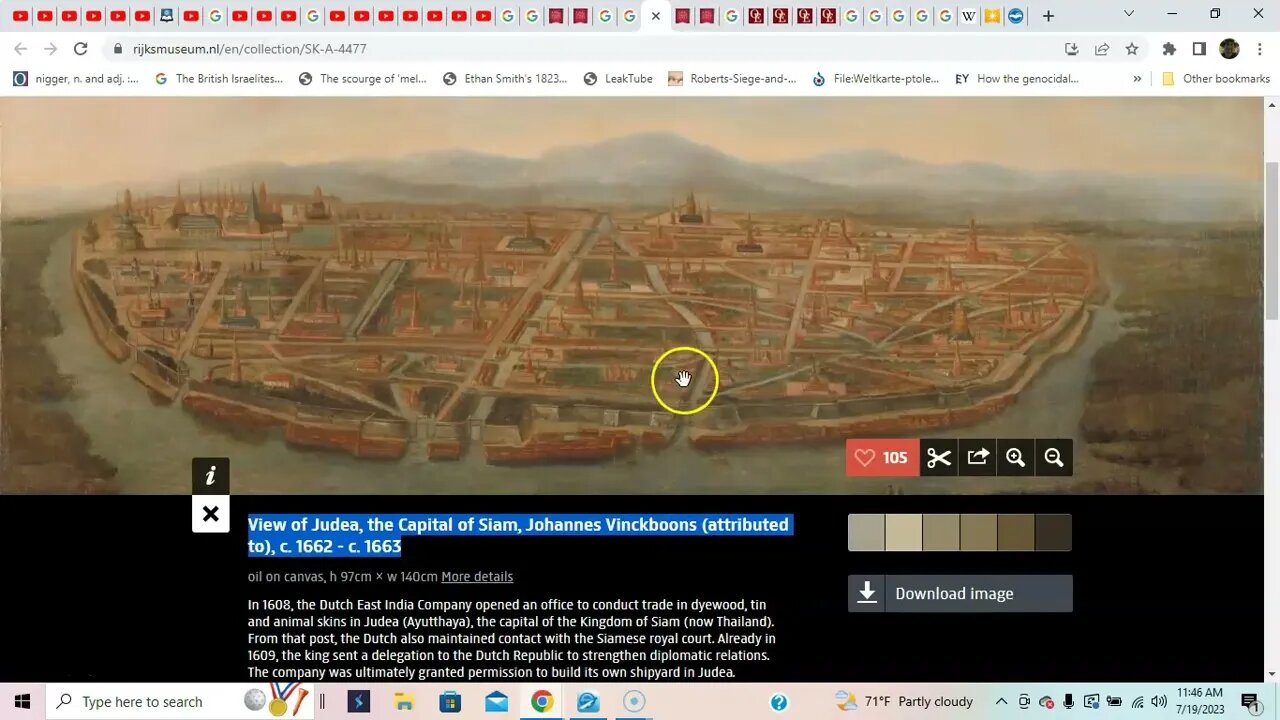This screenshot has width=1280, height=720.
Task: Close the artwork details panel
Action: (211, 514)
